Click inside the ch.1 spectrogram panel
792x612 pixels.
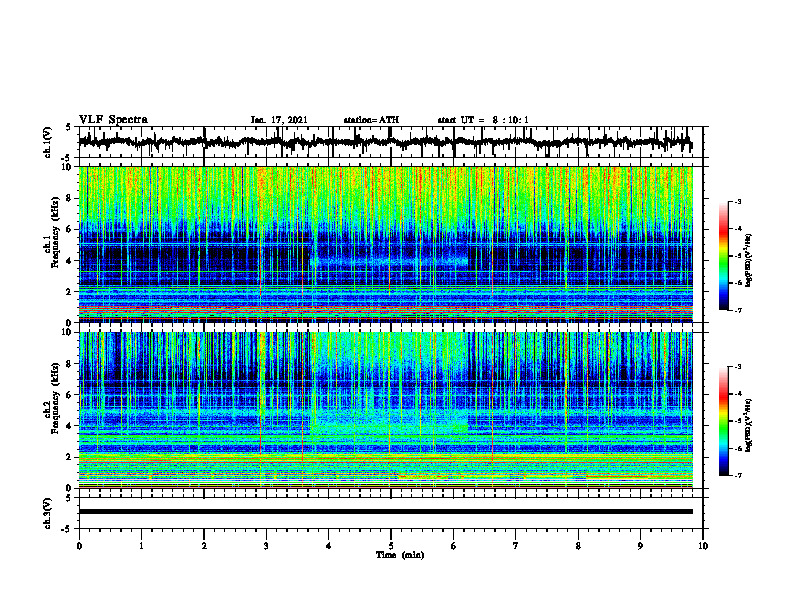click(x=385, y=244)
